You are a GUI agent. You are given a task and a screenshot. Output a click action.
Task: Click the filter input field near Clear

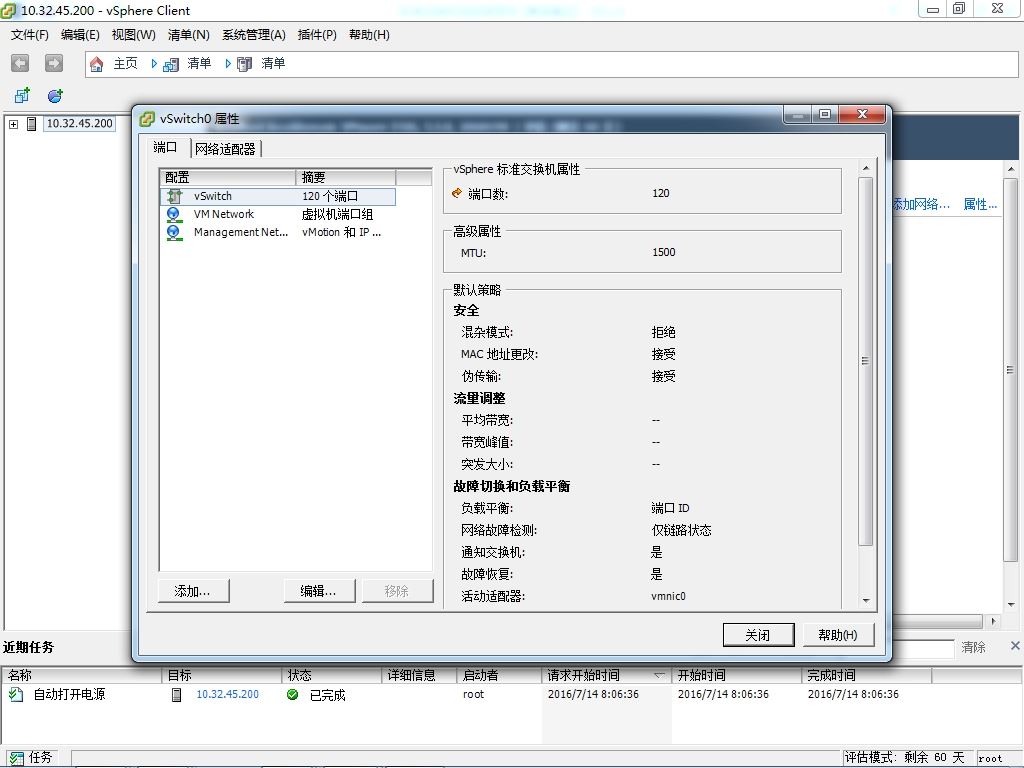pos(922,648)
